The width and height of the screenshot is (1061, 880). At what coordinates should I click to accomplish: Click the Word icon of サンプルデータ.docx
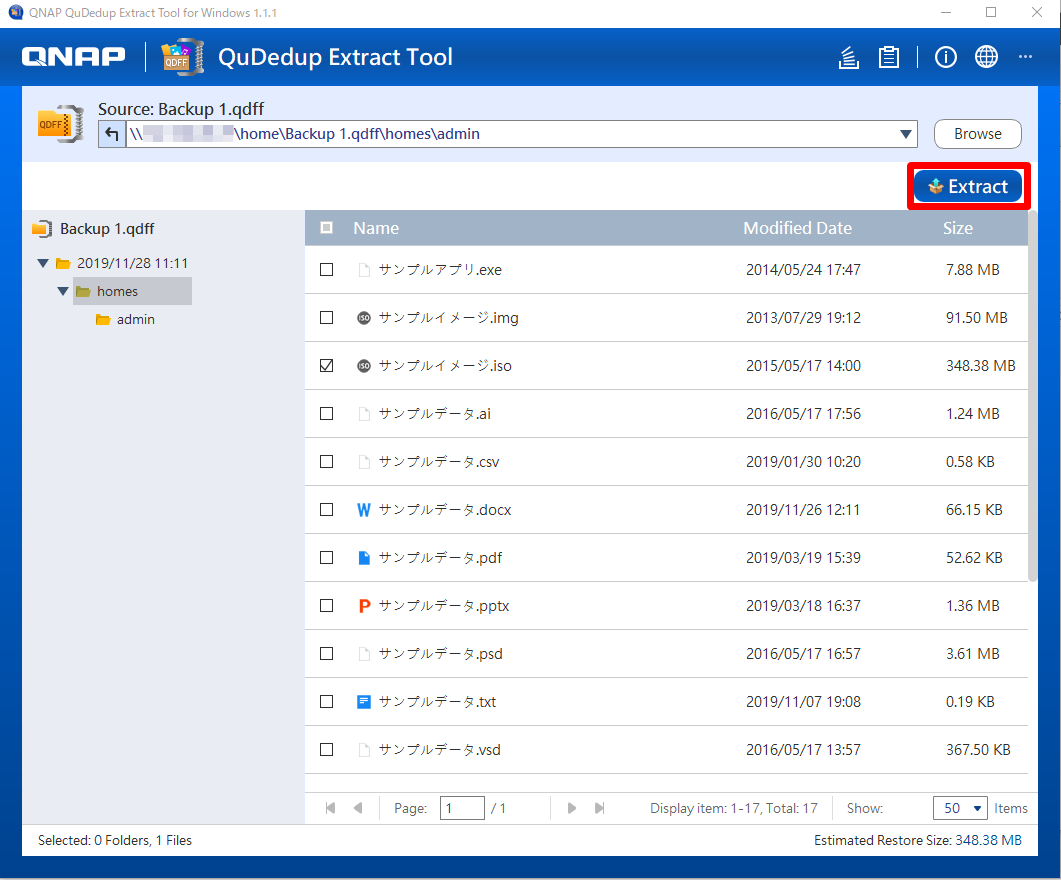364,510
